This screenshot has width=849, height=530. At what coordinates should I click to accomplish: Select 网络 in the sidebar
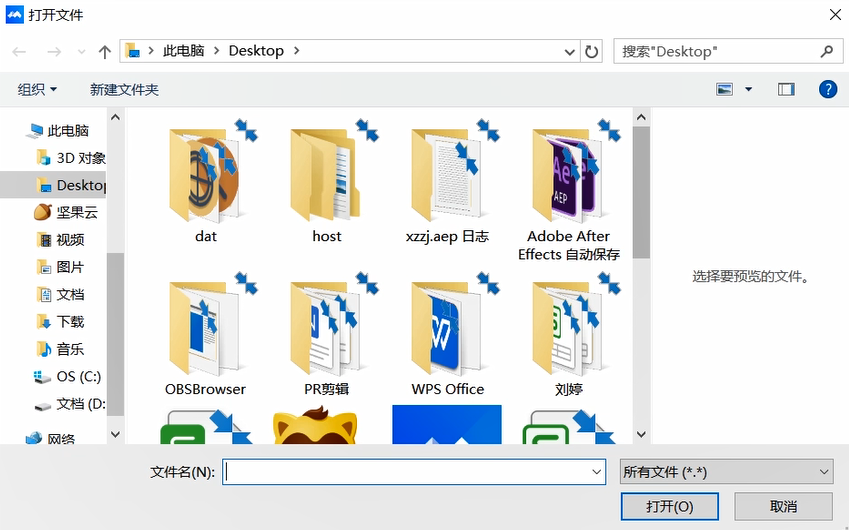click(x=51, y=437)
